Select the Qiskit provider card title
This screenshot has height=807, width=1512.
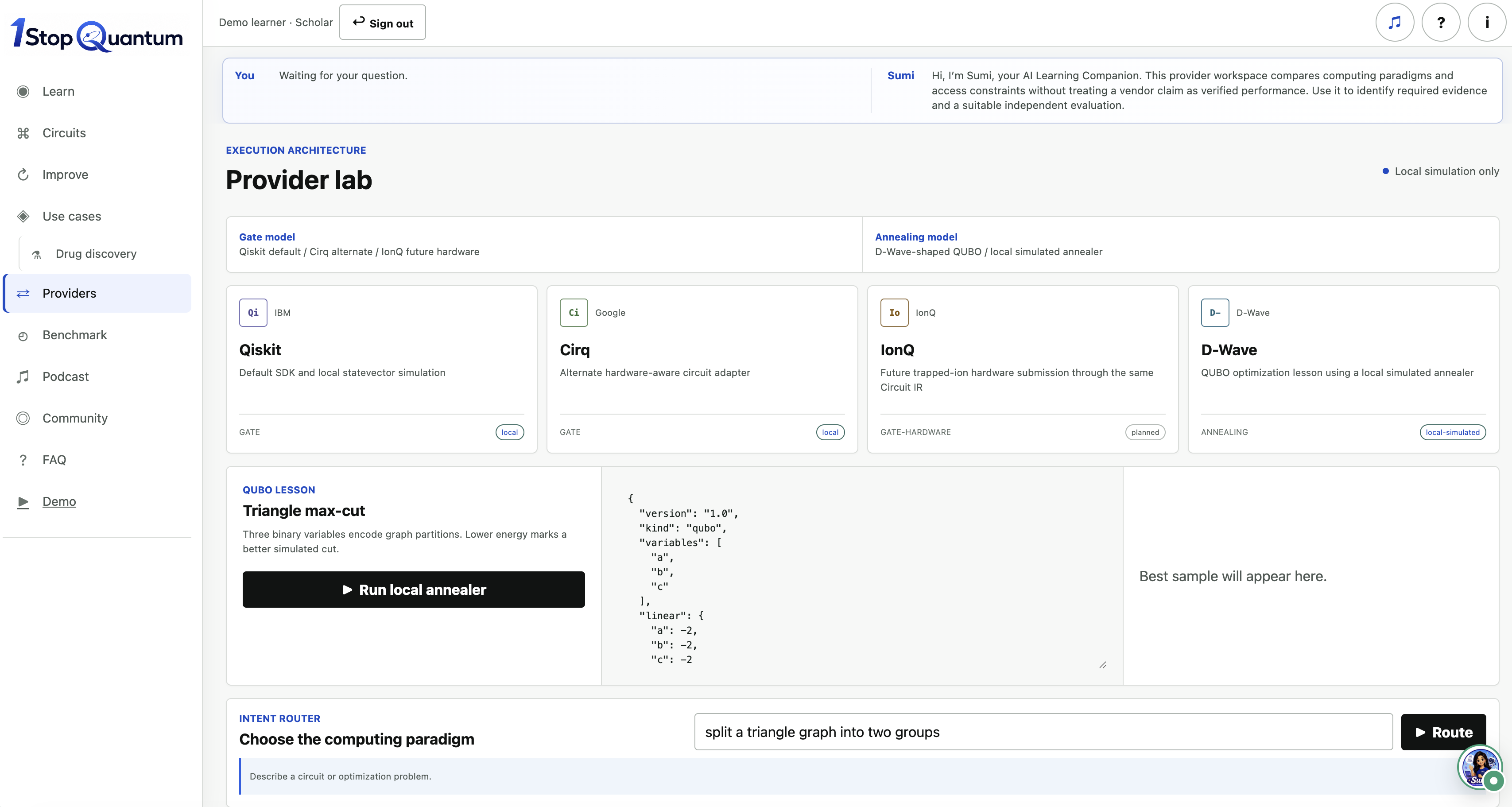pyautogui.click(x=260, y=350)
